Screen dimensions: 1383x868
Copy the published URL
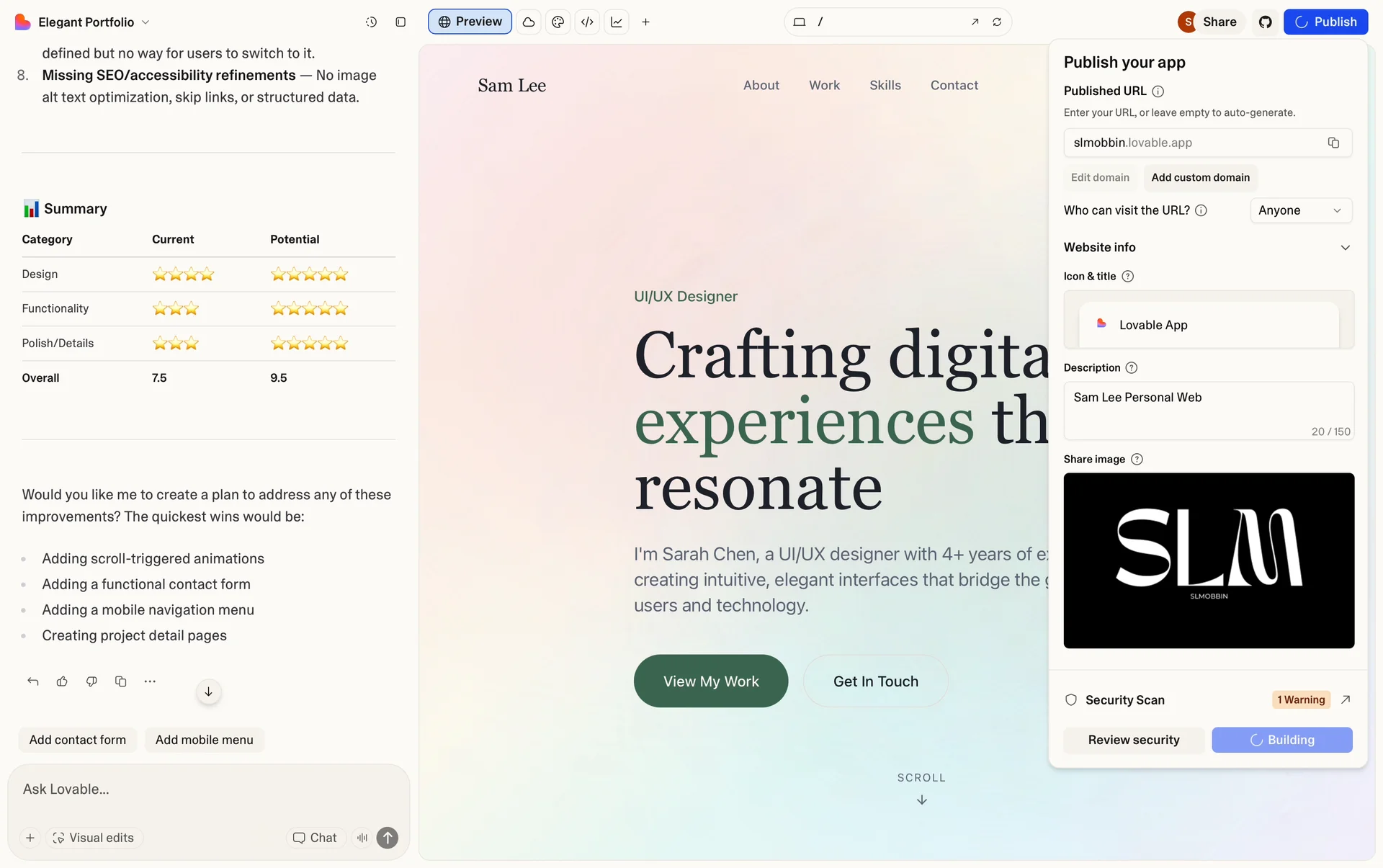[1333, 143]
